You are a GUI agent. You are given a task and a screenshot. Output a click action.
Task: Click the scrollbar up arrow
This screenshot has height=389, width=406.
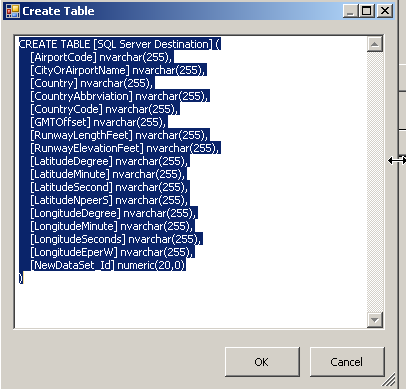coord(375,44)
